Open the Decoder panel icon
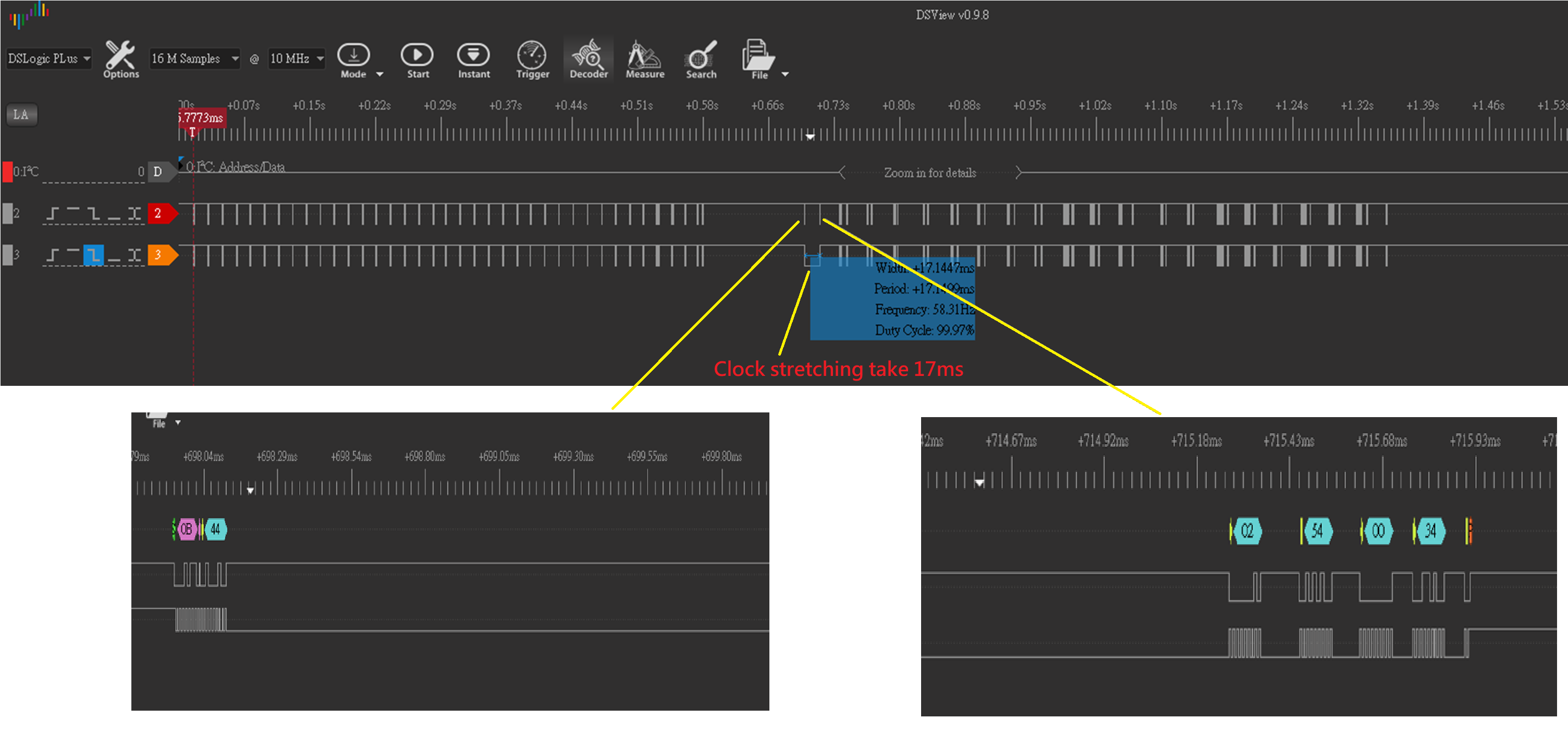Screen dimensions: 1568x731 588,55
